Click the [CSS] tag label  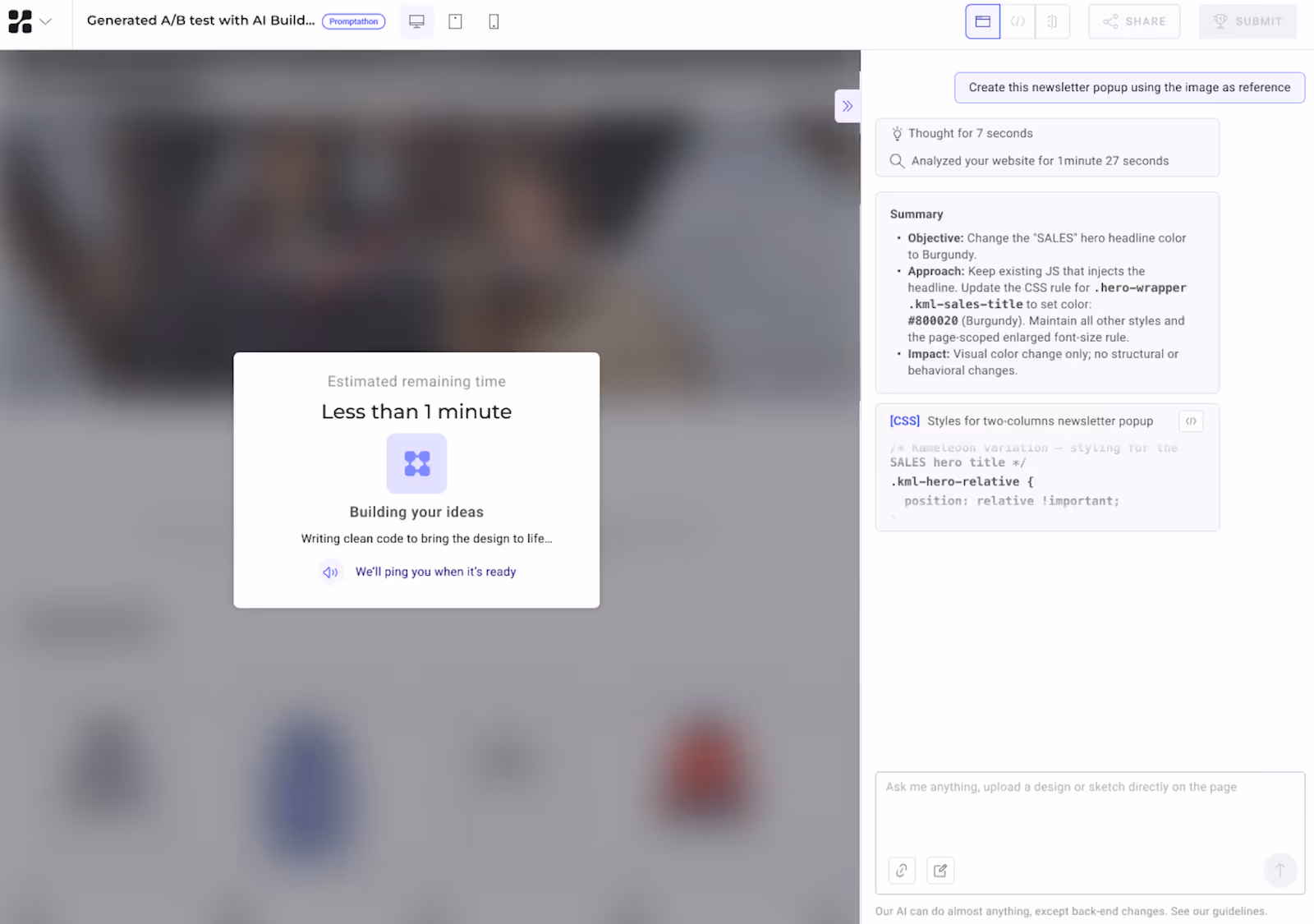coord(905,421)
